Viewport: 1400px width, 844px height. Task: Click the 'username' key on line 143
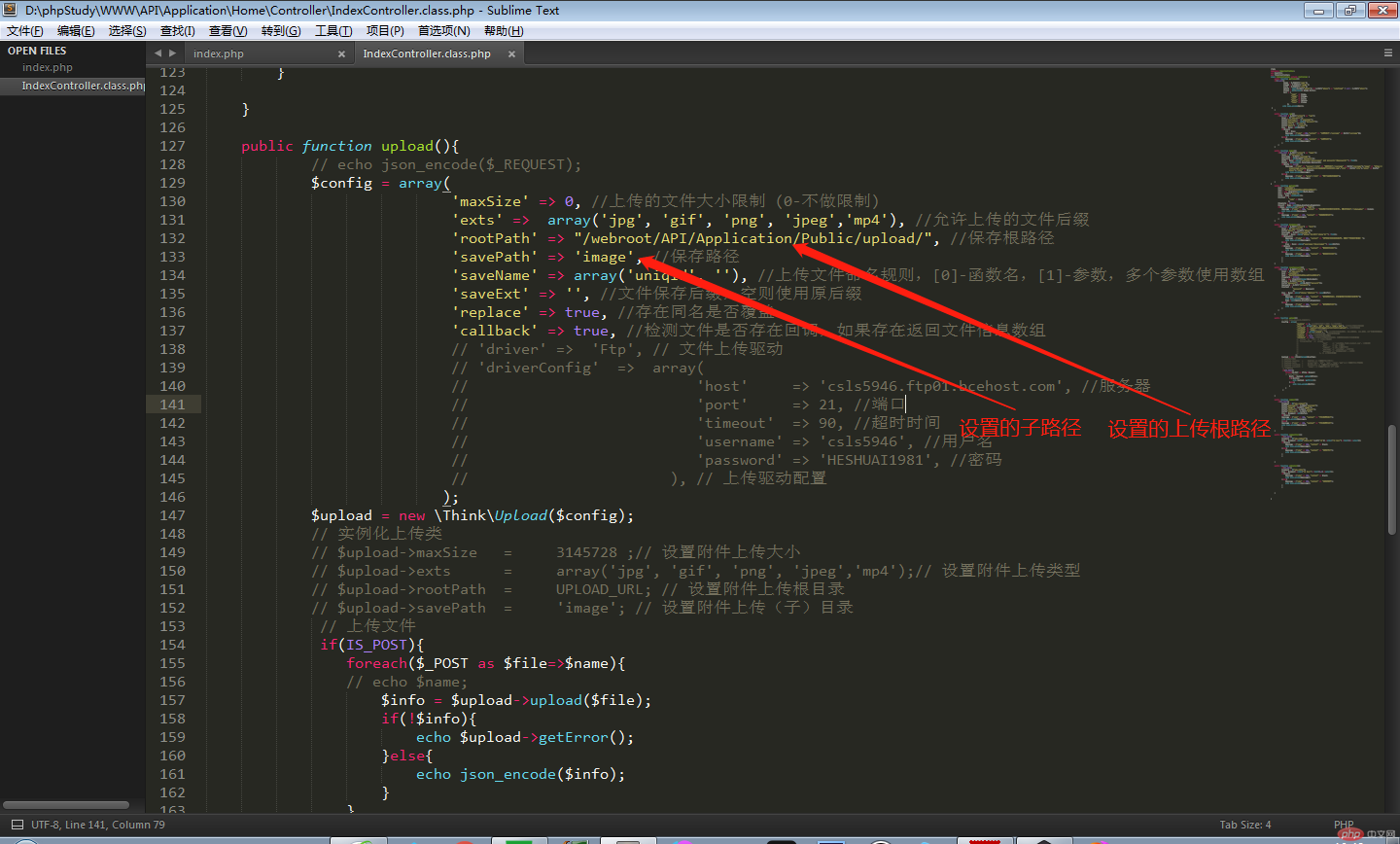point(740,441)
